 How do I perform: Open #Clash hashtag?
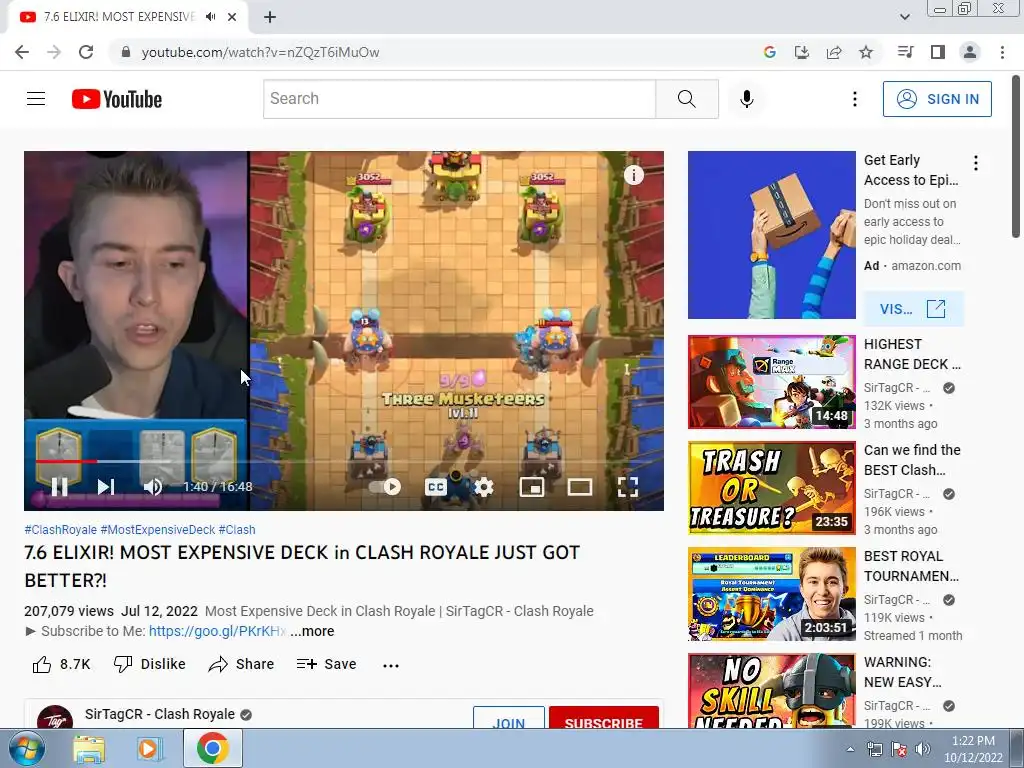tap(236, 530)
